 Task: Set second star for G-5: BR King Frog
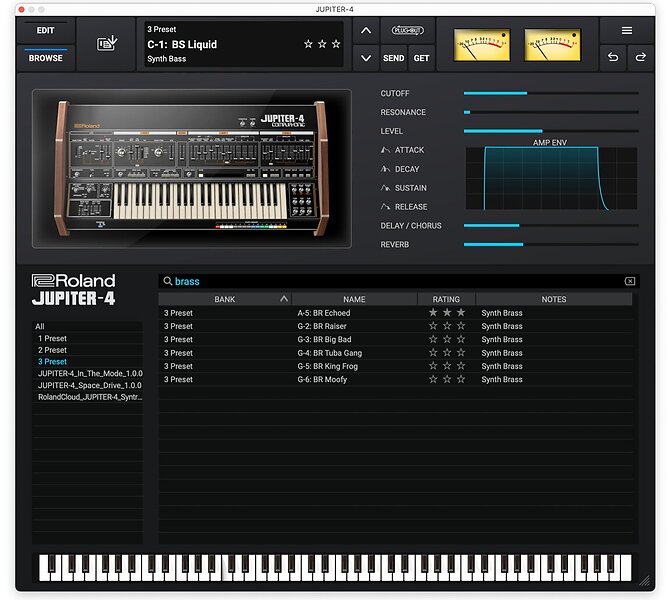click(447, 366)
